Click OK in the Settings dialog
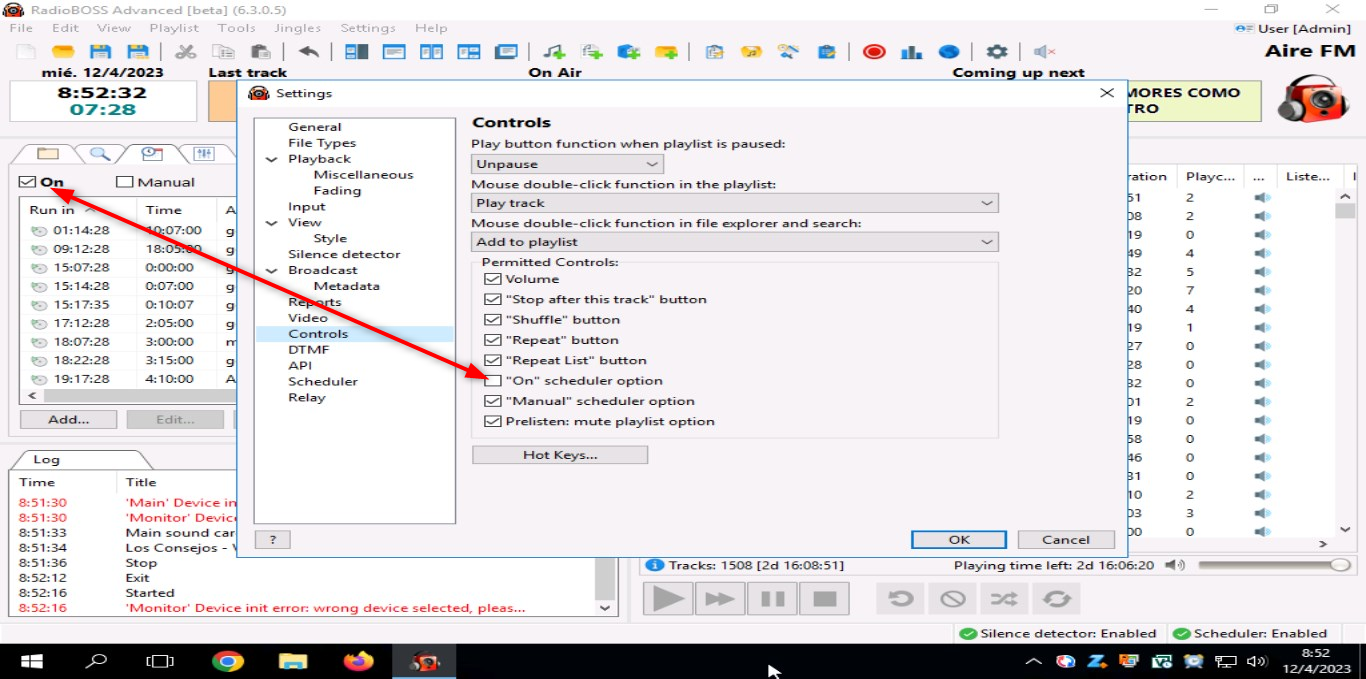The image size is (1366, 679). pos(958,539)
